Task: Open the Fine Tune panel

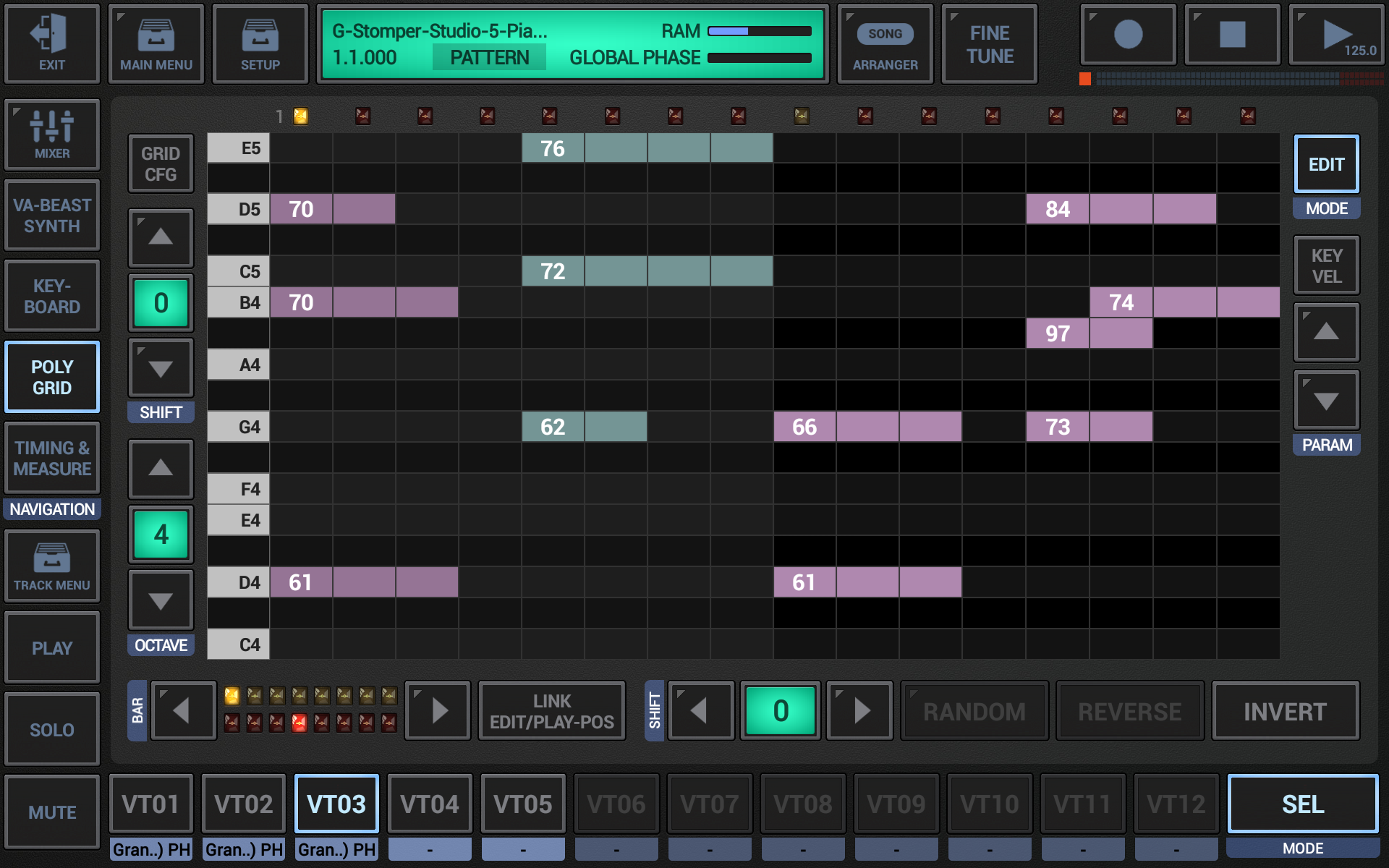Action: coord(989,43)
